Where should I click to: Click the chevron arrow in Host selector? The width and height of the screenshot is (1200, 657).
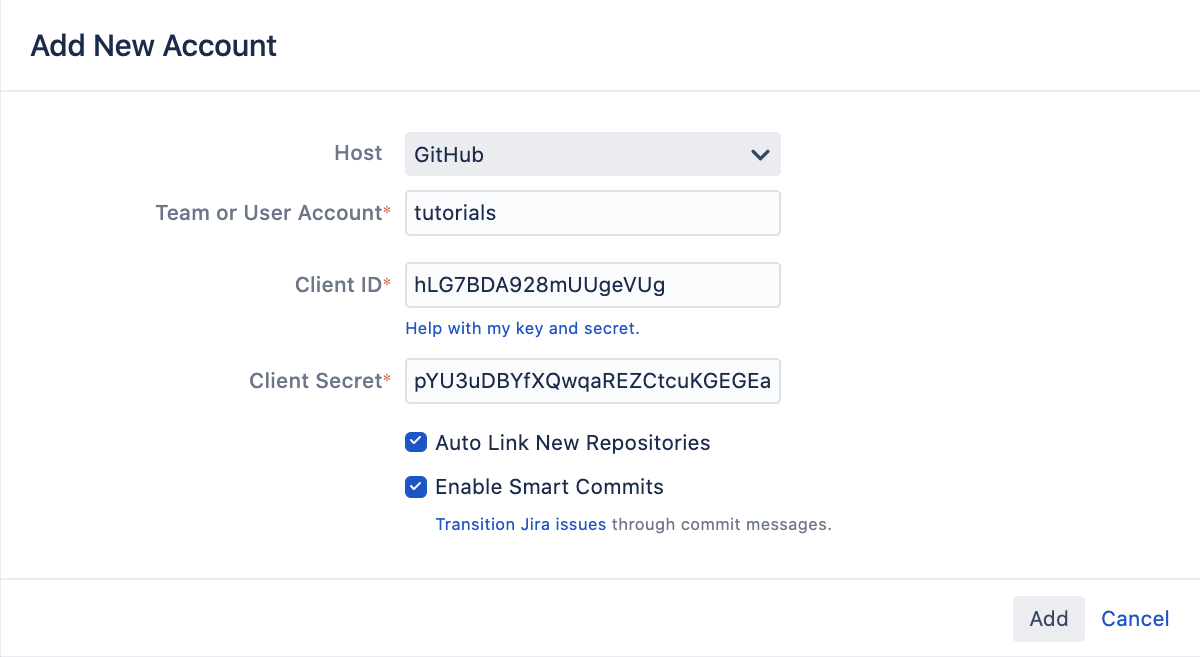click(760, 155)
